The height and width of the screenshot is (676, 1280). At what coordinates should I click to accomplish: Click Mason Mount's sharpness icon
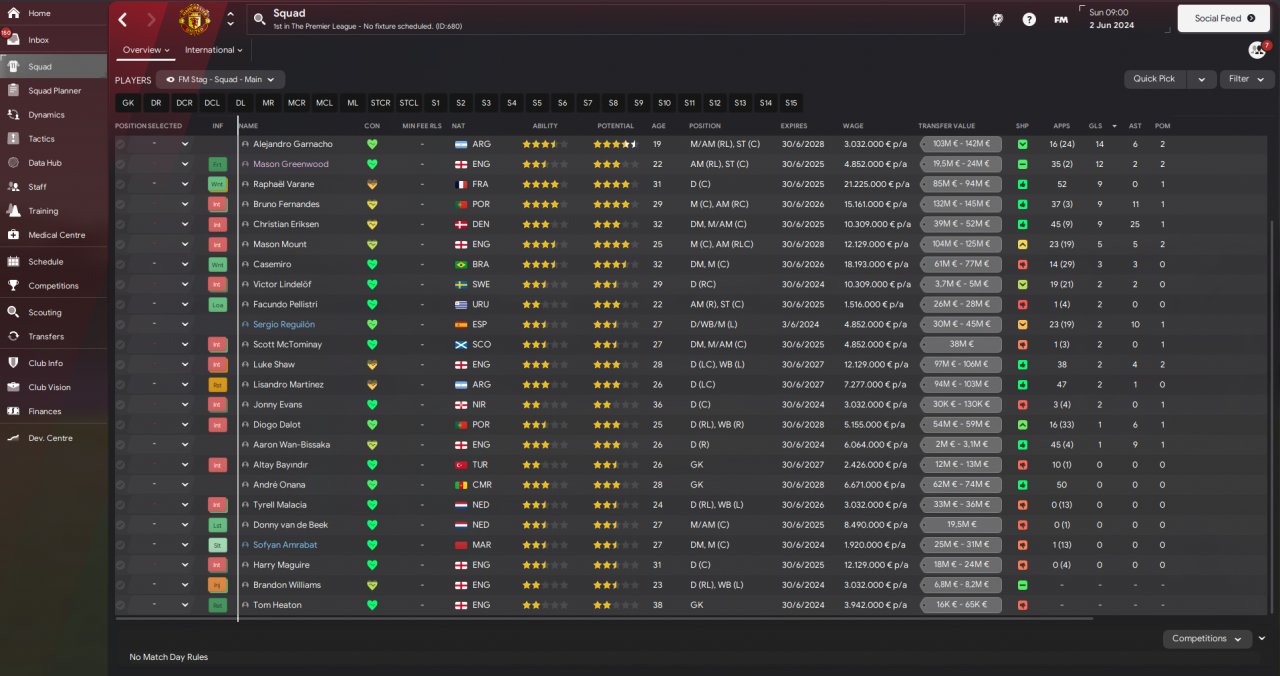[1022, 244]
